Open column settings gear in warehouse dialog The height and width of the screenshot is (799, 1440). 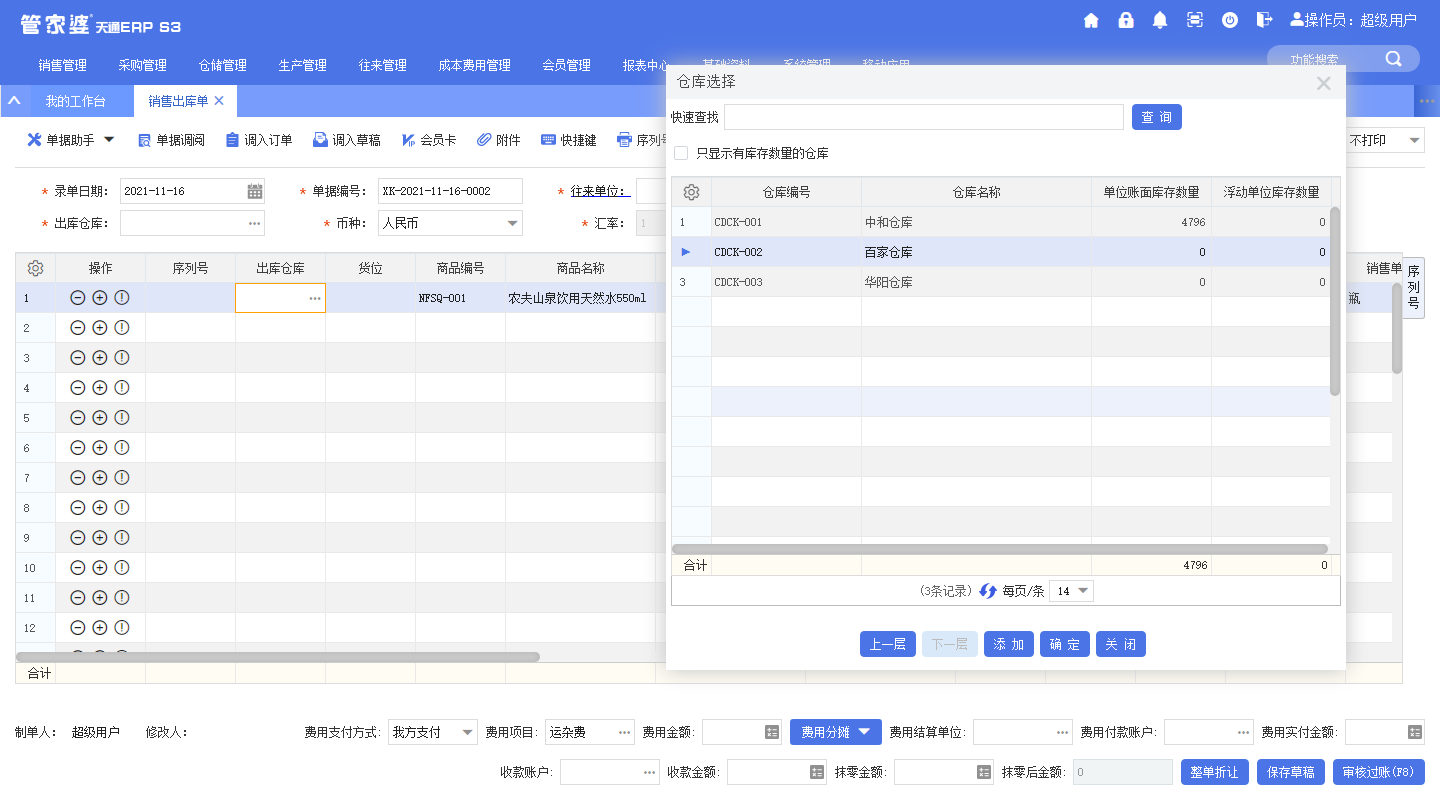coord(691,192)
